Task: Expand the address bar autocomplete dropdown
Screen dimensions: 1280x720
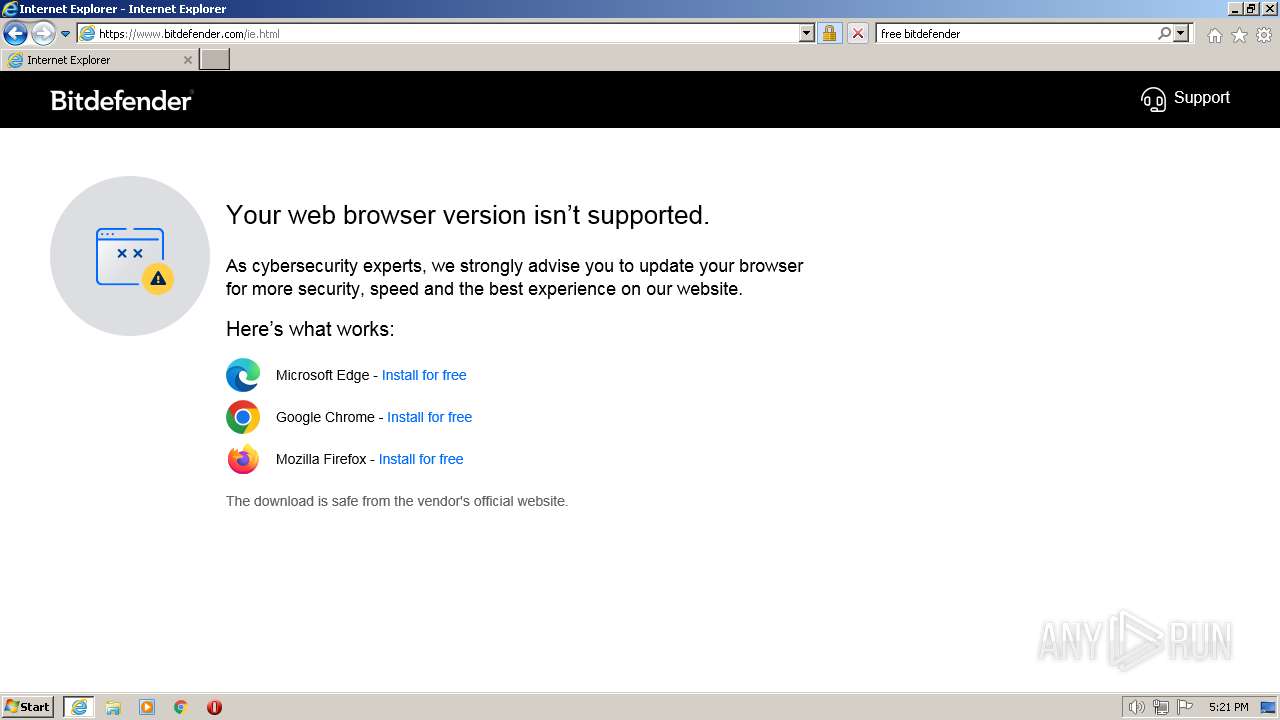Action: click(x=807, y=33)
